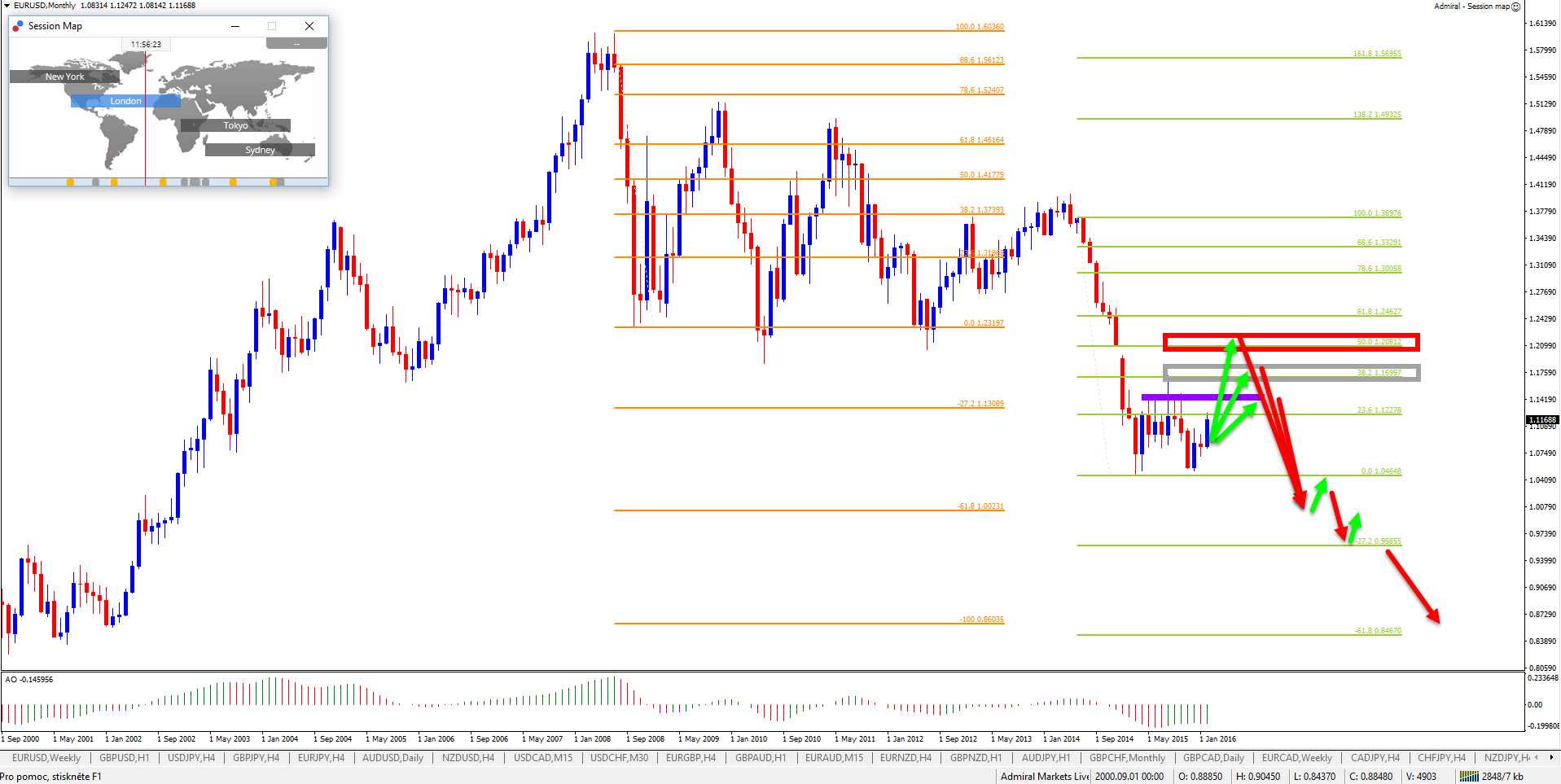Click the C: 0.88480 status value
Viewport: 1561px width, 784px height.
click(1370, 777)
